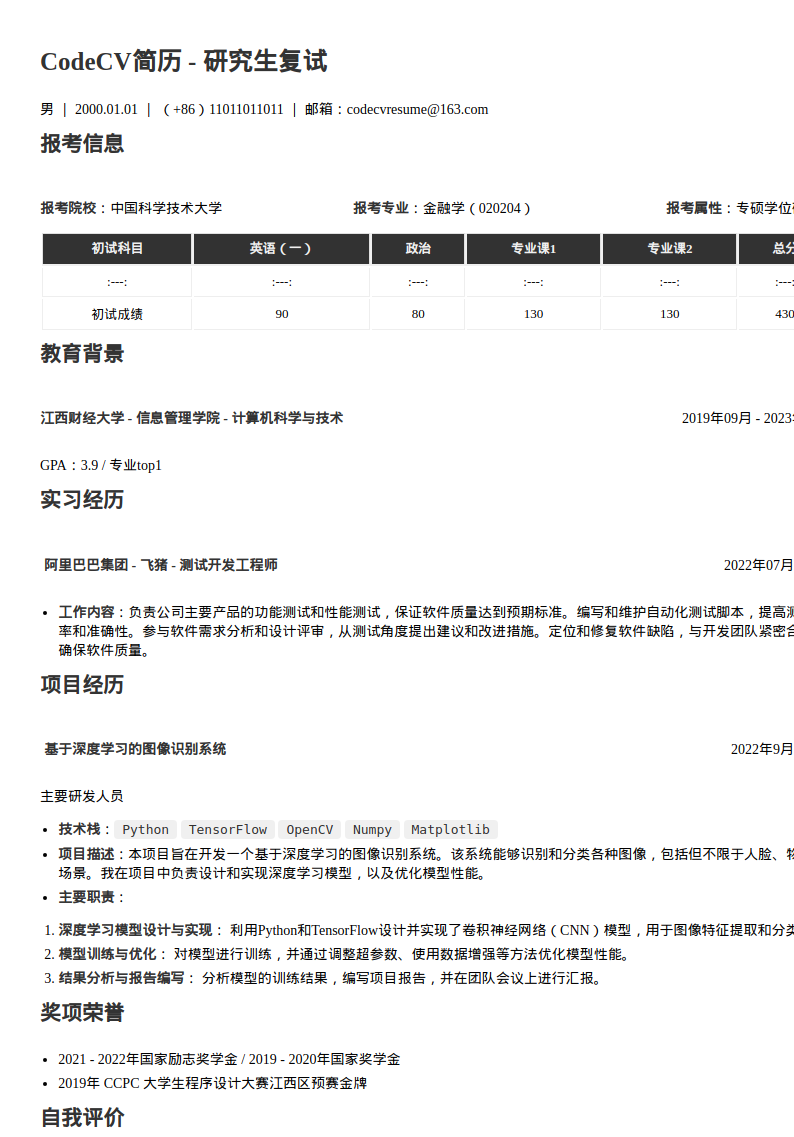Screen dimensions: 794x1137
Task: Click the internship date '2022年07月'
Action: tap(758, 566)
